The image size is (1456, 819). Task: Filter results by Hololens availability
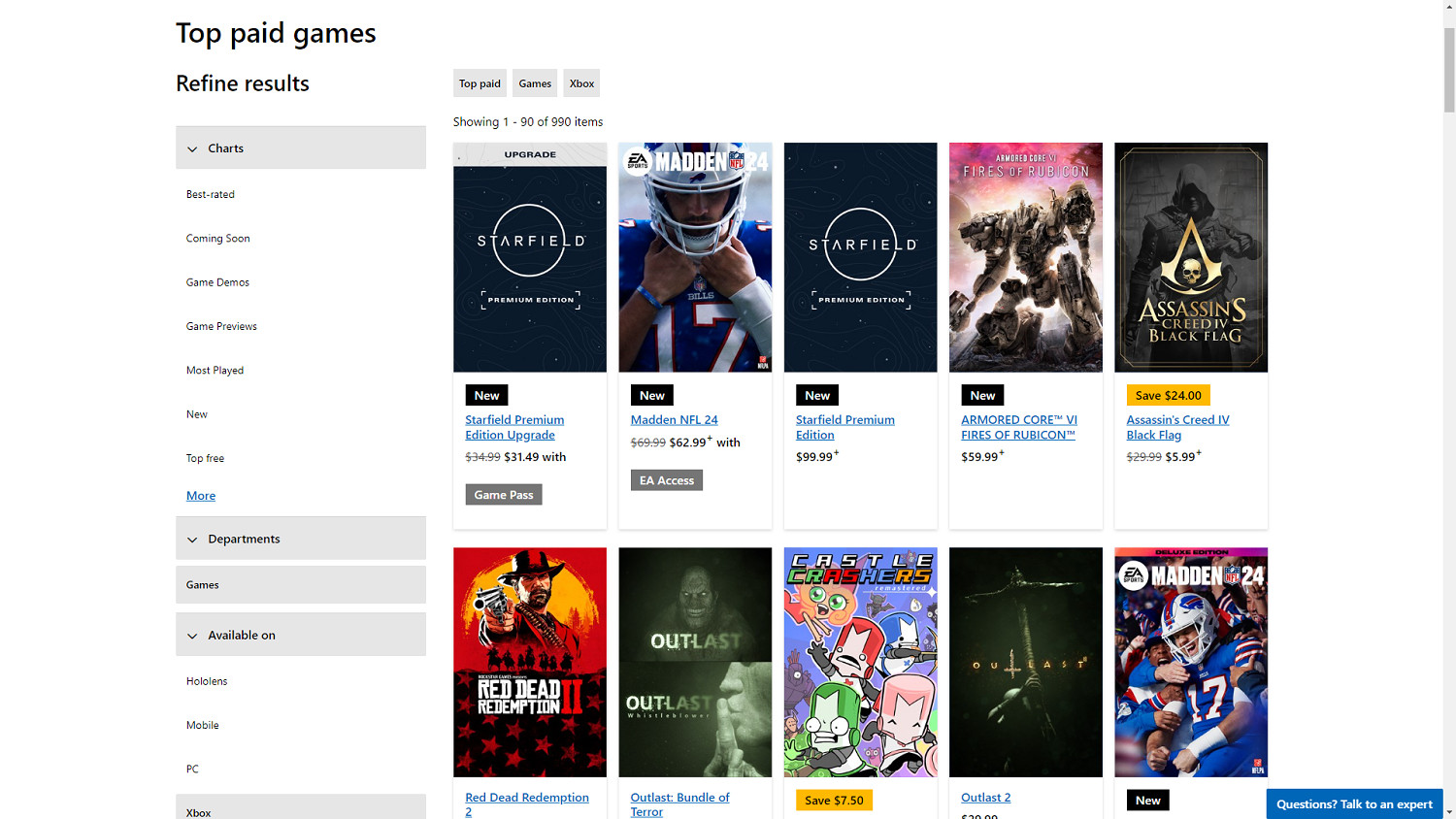(x=207, y=680)
